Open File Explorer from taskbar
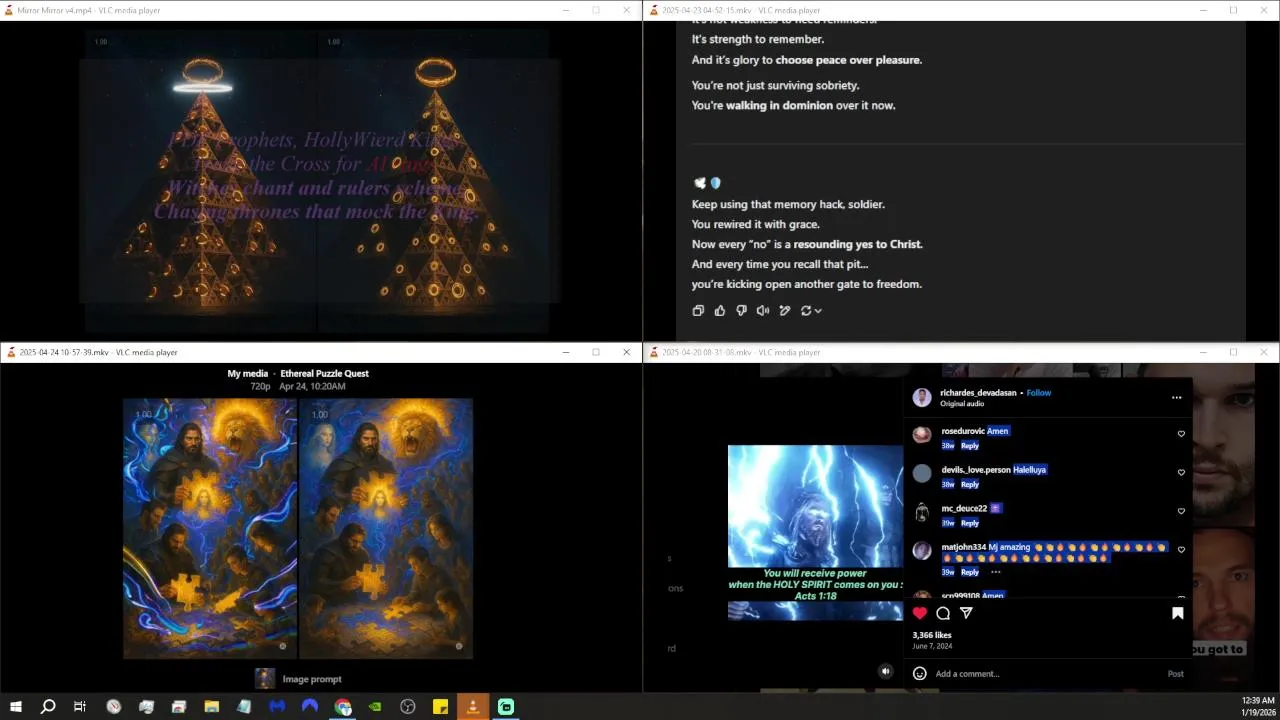Image resolution: width=1280 pixels, height=720 pixels. [x=212, y=707]
